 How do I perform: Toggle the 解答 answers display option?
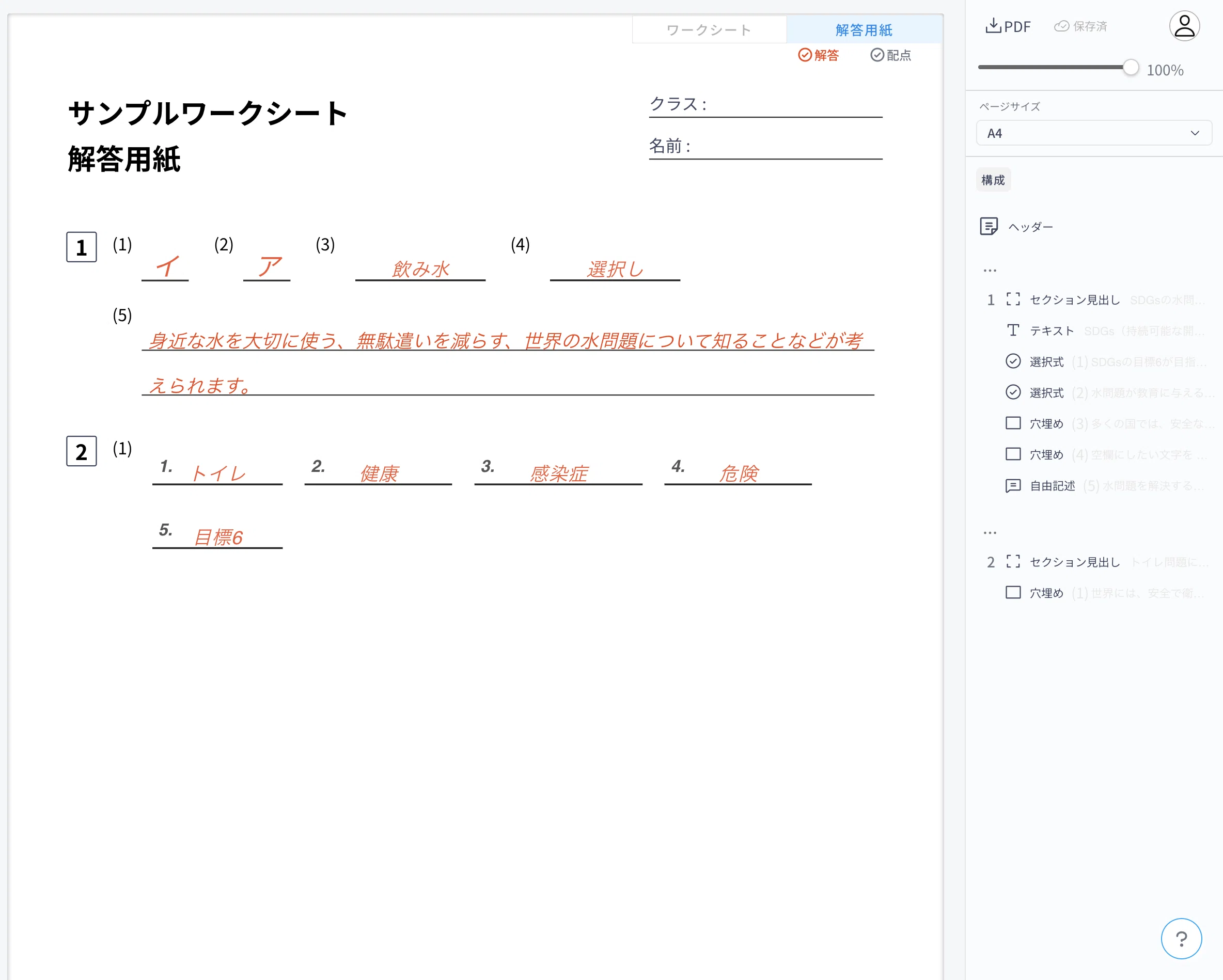[x=818, y=55]
